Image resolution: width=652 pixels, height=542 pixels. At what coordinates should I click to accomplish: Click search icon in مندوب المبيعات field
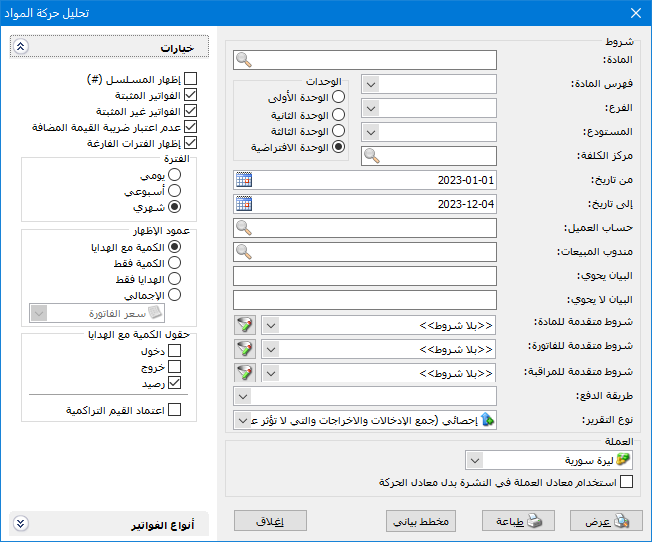pos(244,252)
